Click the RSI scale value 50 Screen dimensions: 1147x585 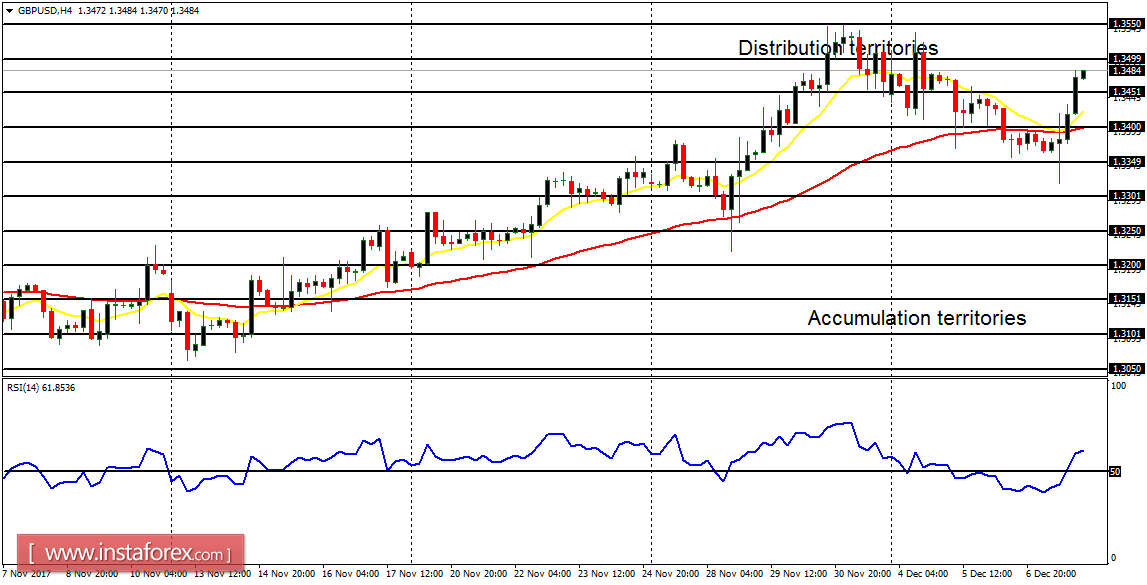pos(1116,472)
